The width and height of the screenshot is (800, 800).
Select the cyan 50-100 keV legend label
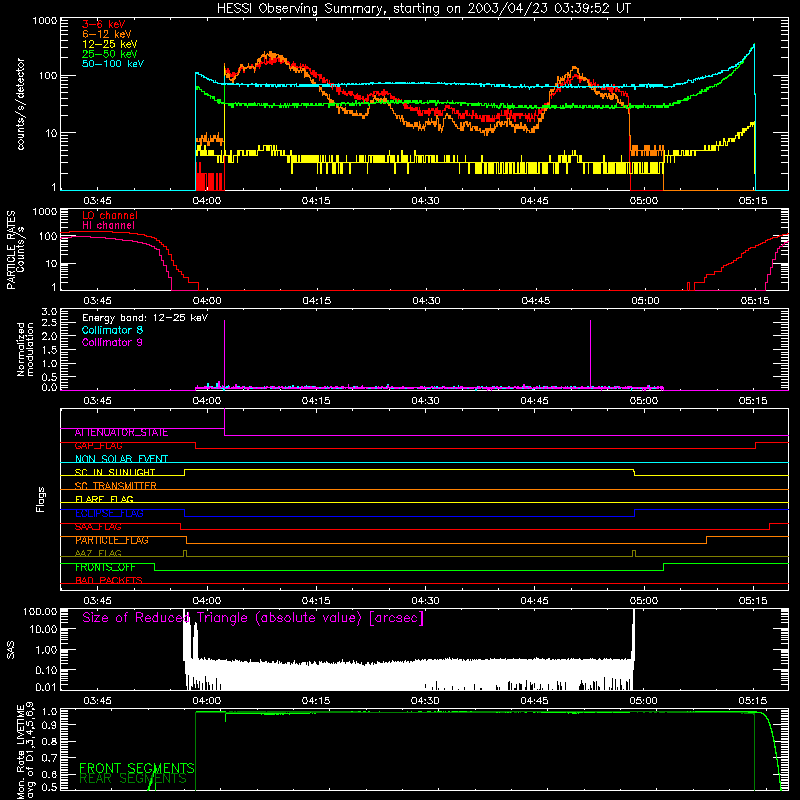coord(113,64)
